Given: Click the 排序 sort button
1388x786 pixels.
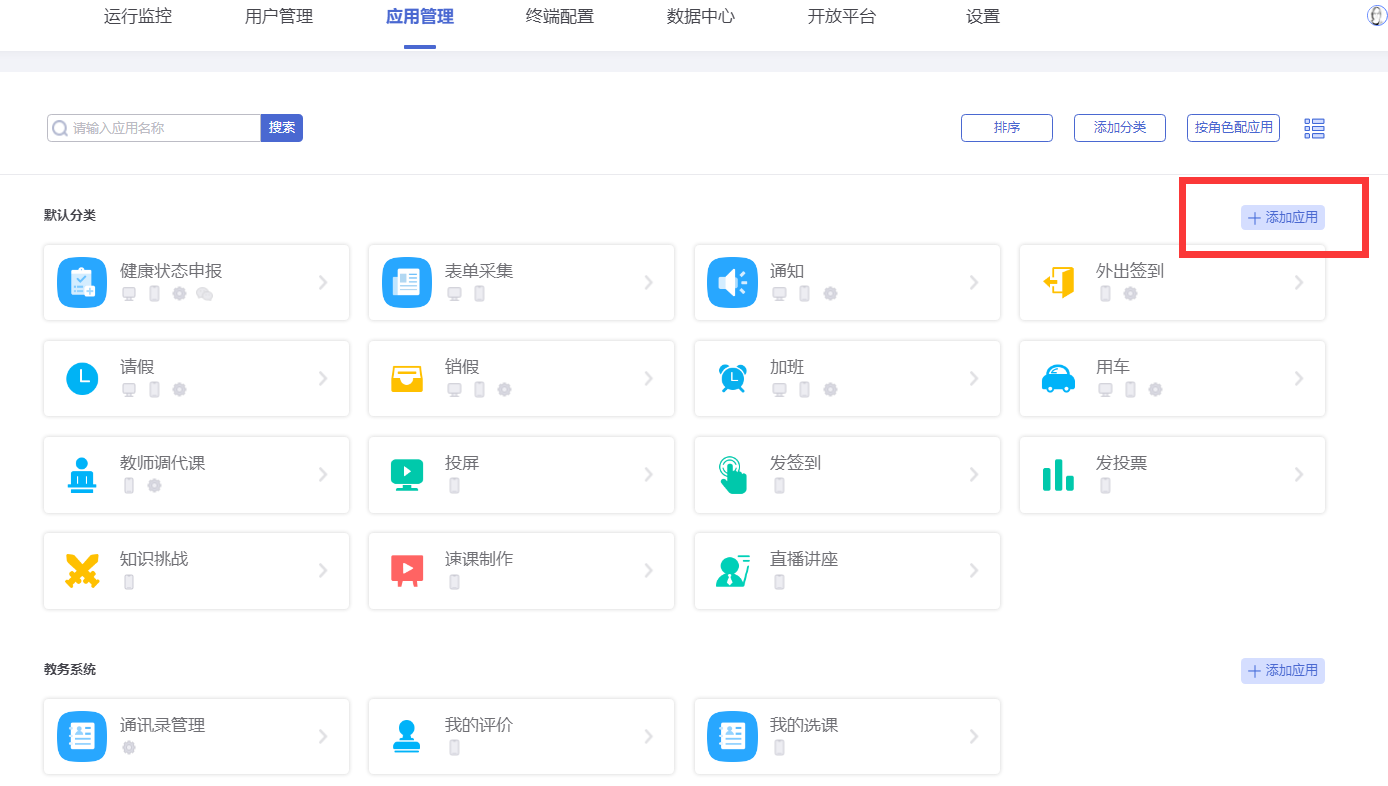Looking at the screenshot, I should pos(1007,128).
